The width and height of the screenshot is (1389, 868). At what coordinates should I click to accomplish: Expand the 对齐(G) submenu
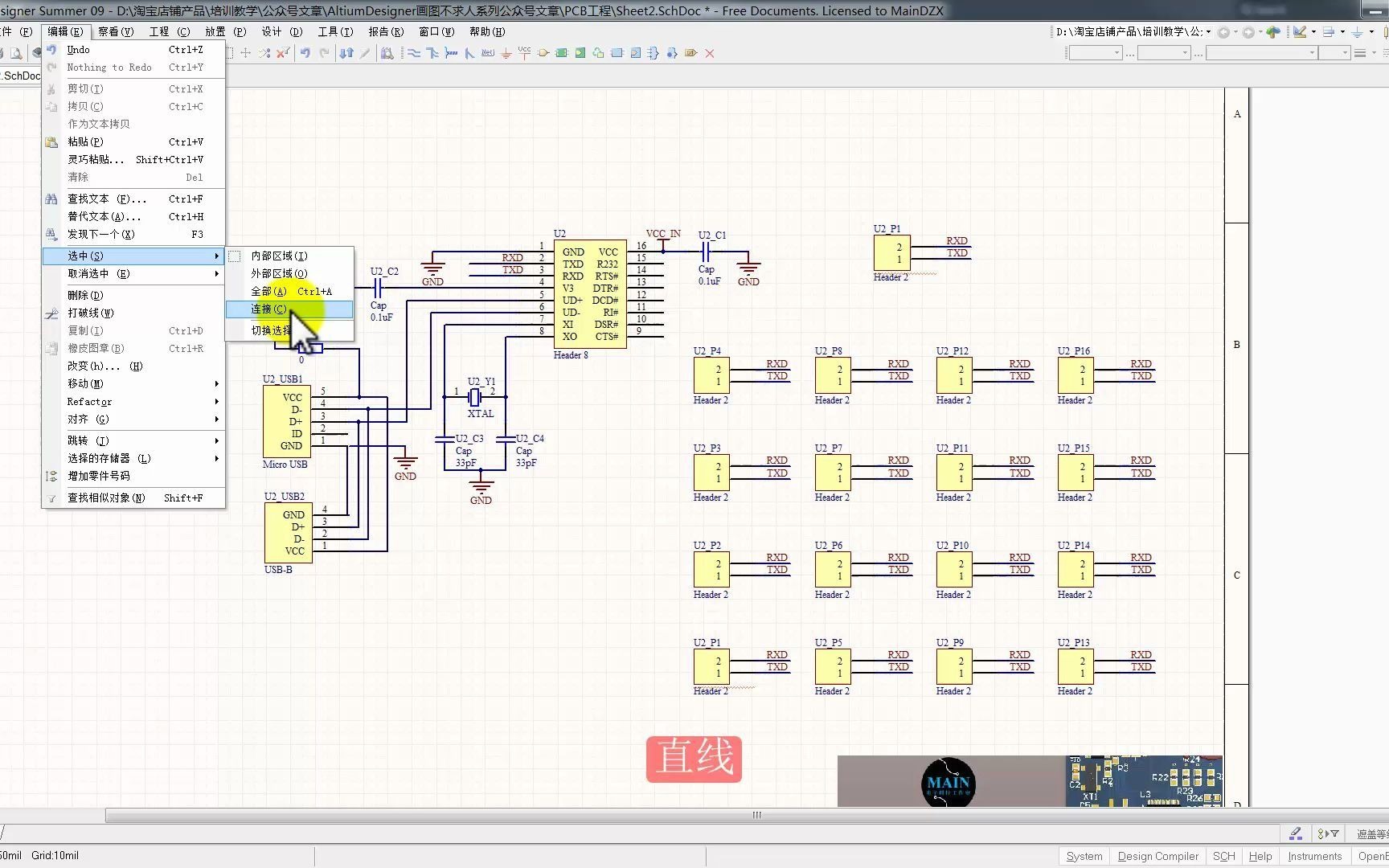coord(133,419)
